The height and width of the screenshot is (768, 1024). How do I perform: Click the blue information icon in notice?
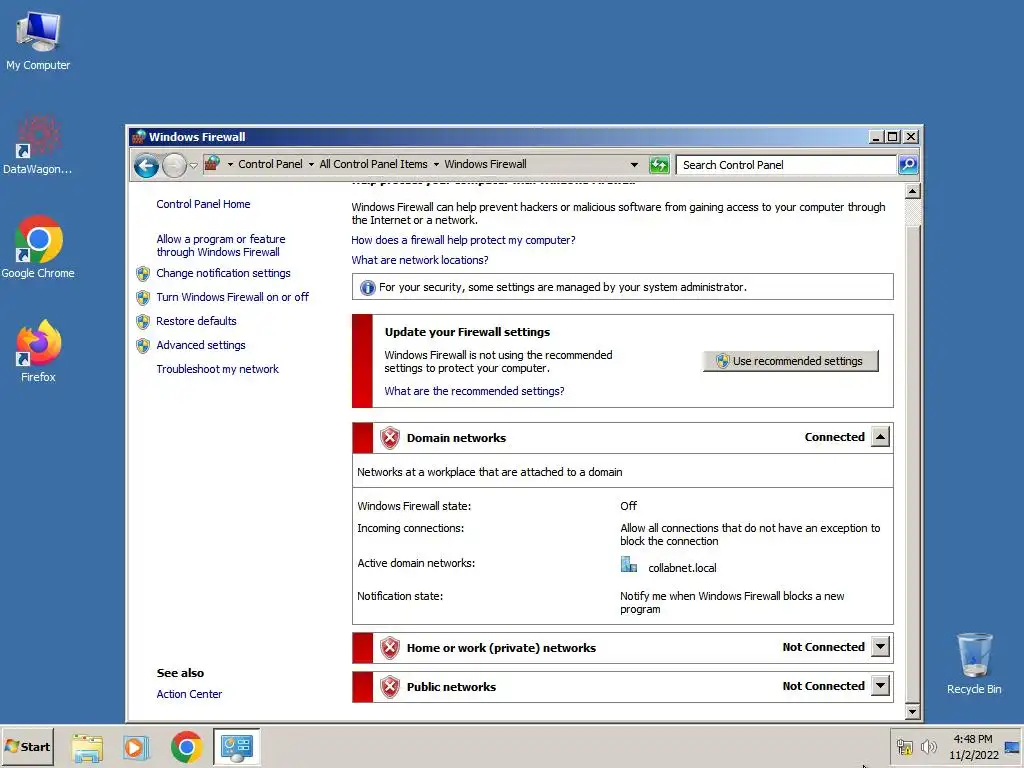click(x=368, y=287)
